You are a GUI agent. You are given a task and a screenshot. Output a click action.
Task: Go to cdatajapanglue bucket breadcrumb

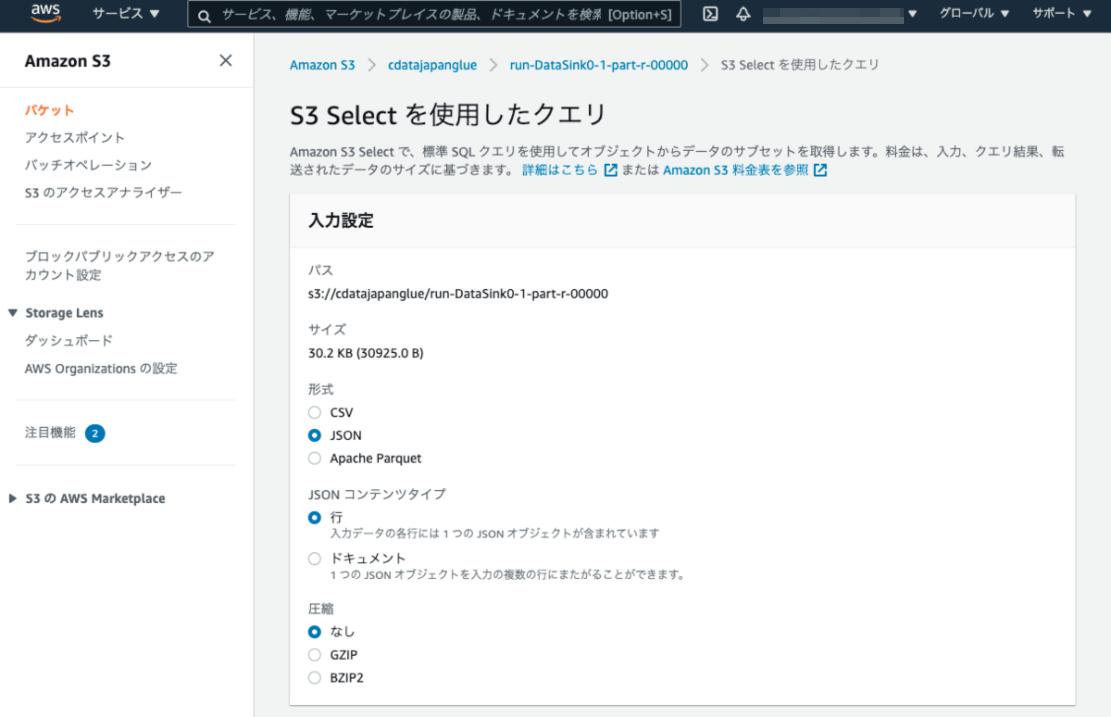tap(432, 65)
